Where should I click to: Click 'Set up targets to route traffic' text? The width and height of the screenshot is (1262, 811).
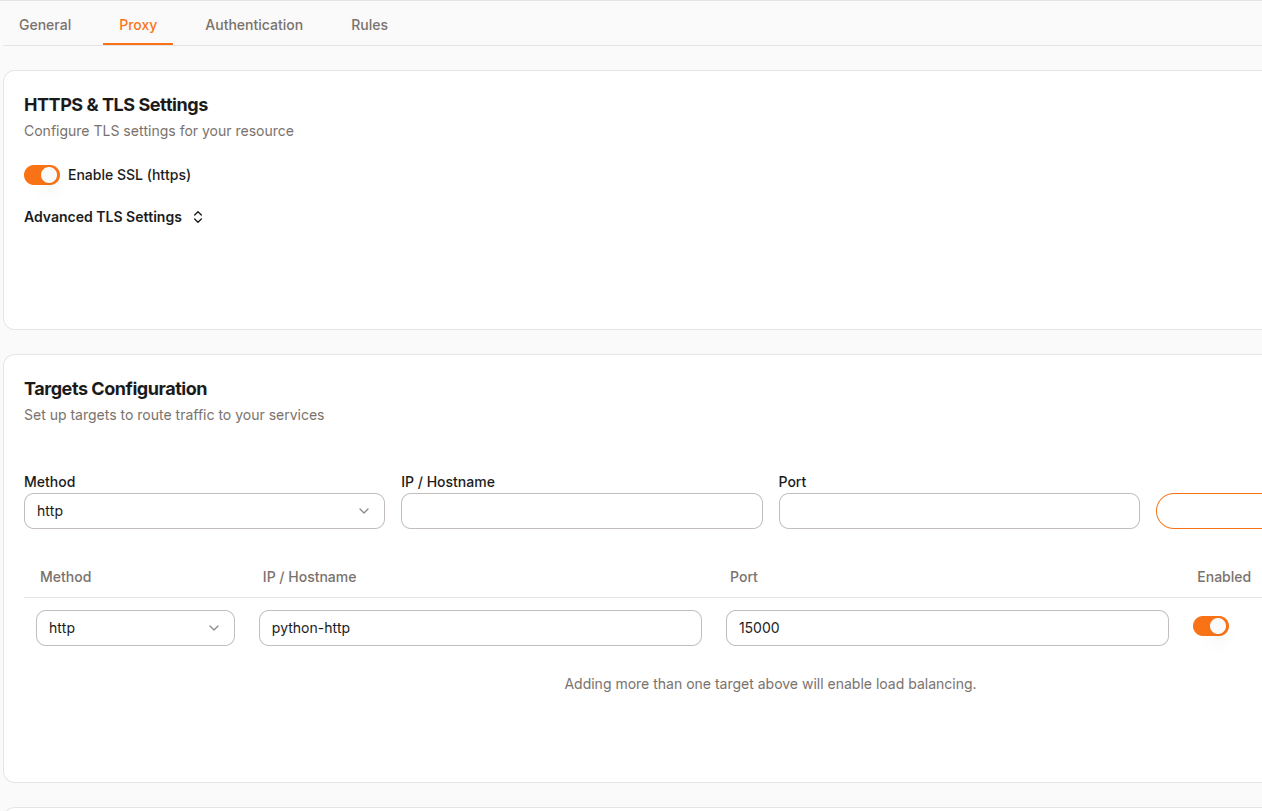[x=174, y=415]
